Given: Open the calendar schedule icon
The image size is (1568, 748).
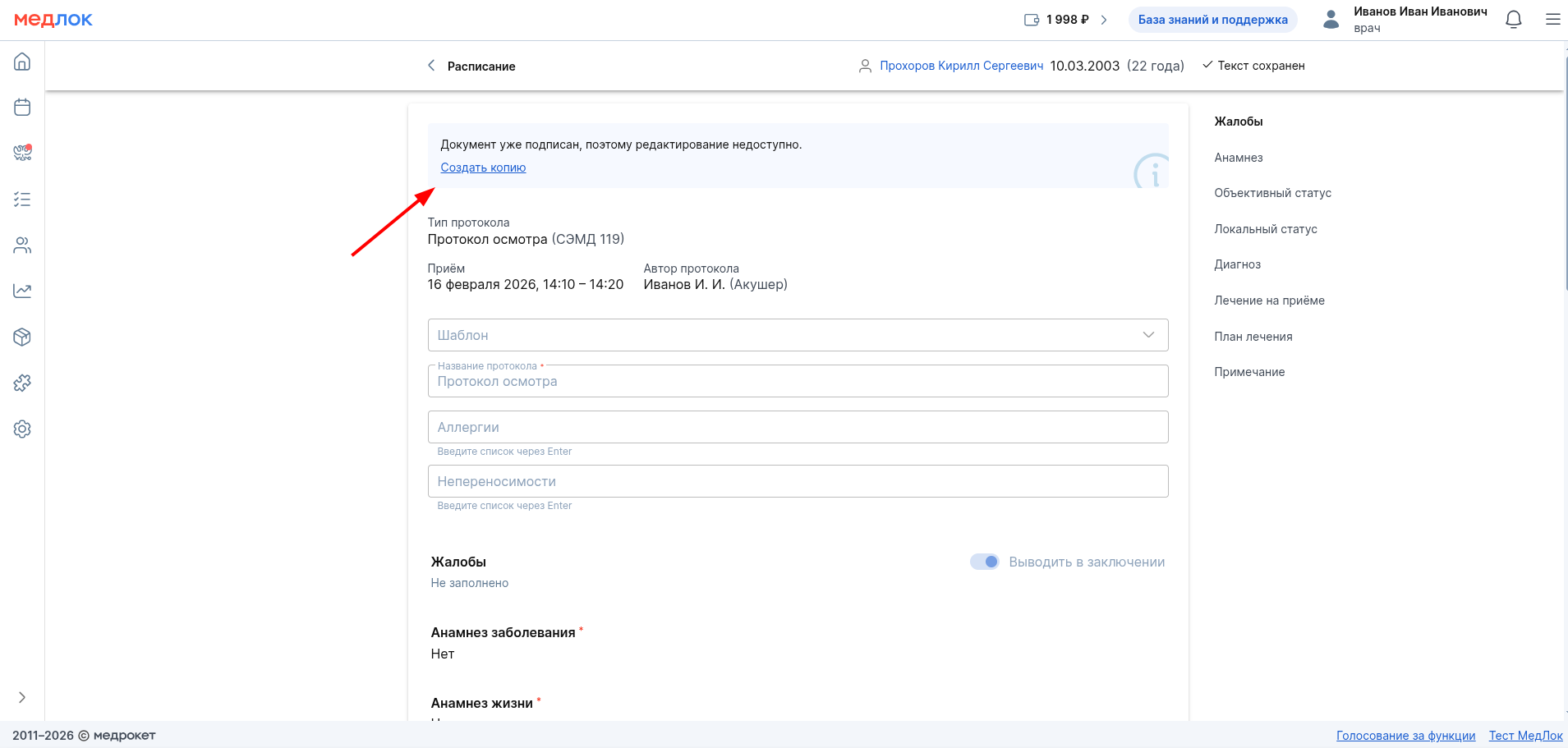Looking at the screenshot, I should click(22, 108).
